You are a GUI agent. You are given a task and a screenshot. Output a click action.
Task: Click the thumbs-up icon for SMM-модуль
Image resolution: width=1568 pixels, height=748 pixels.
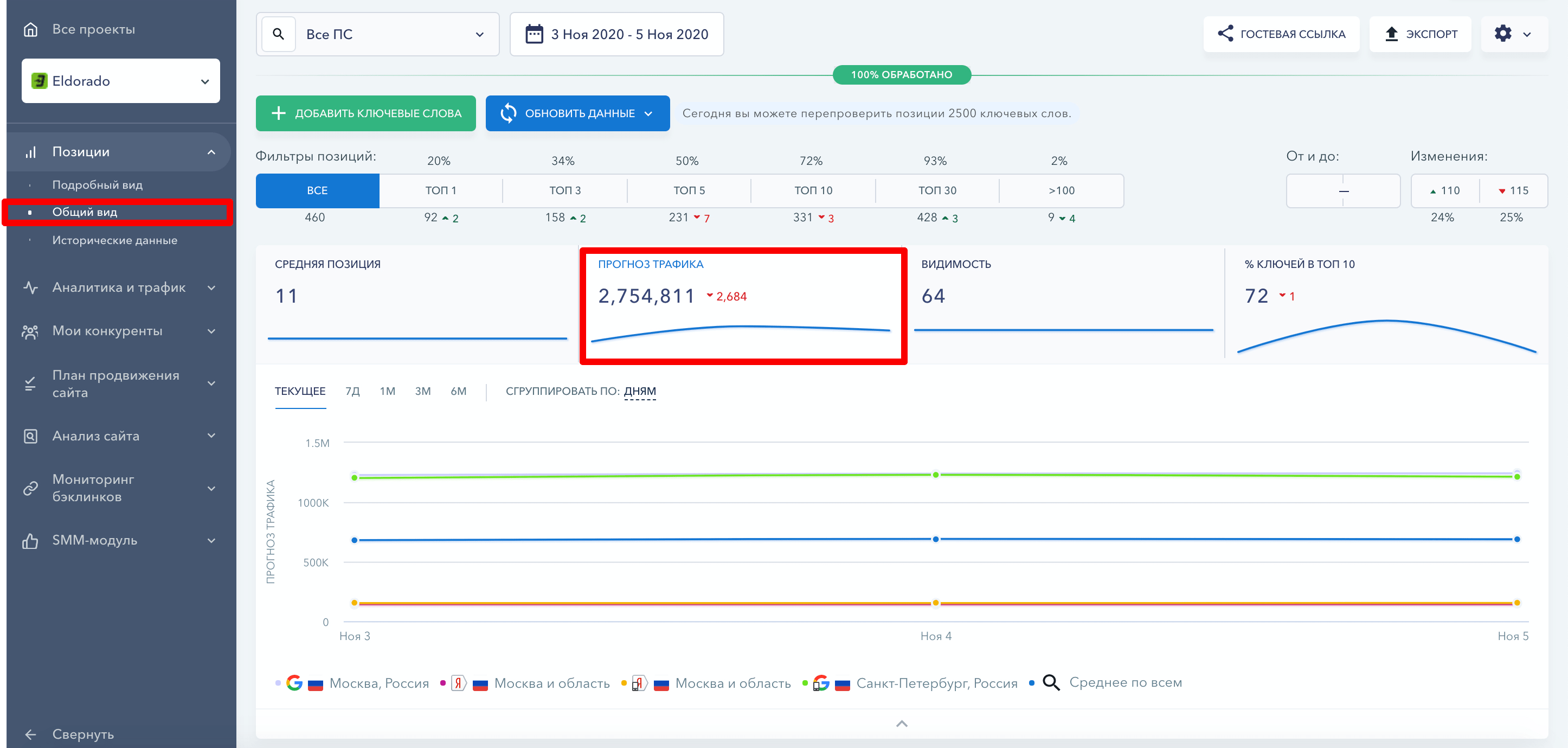click(30, 541)
